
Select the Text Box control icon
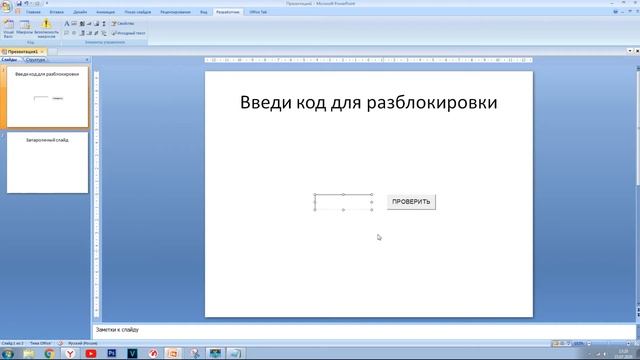point(74,24)
